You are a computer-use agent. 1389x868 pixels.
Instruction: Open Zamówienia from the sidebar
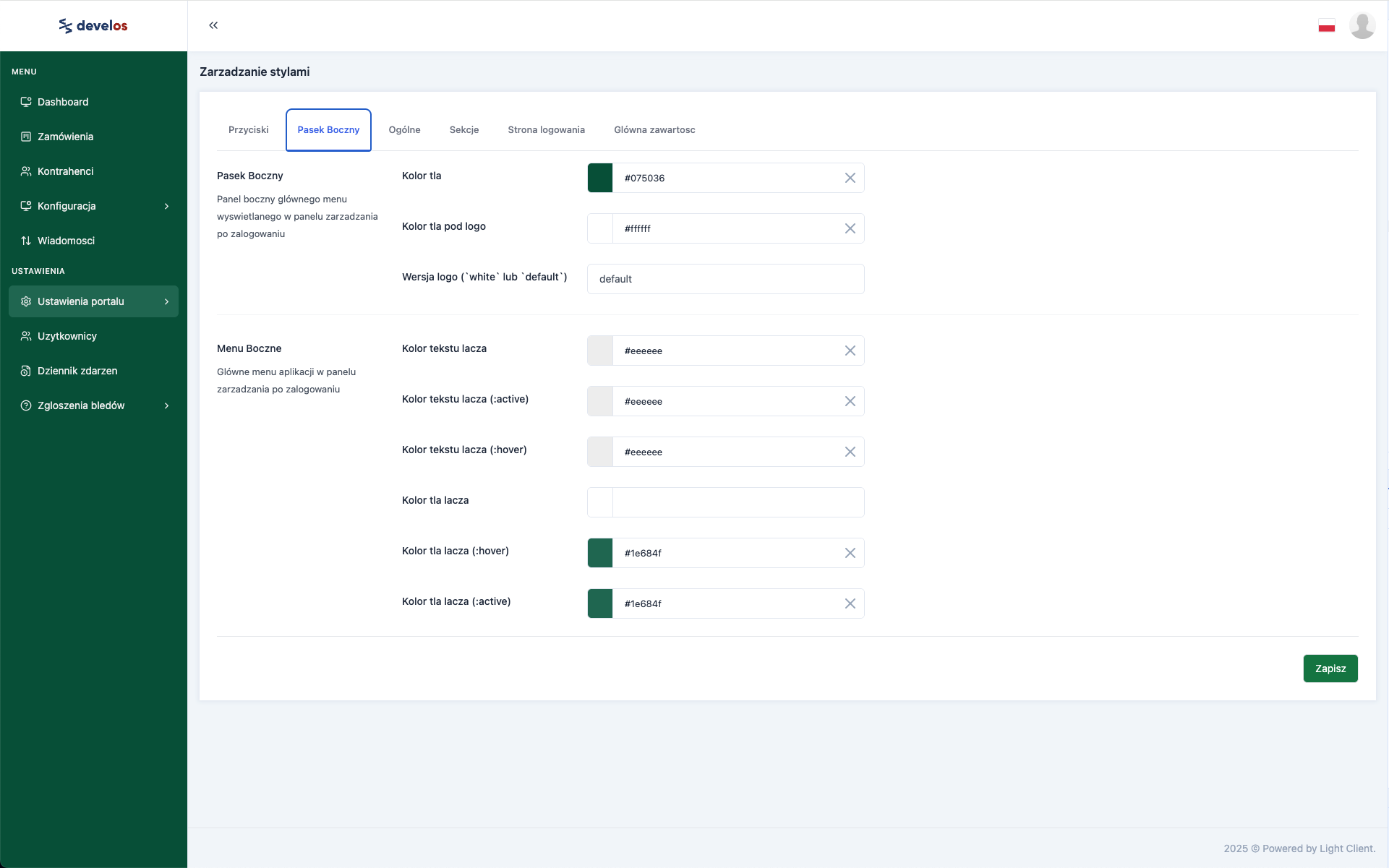[x=65, y=137]
